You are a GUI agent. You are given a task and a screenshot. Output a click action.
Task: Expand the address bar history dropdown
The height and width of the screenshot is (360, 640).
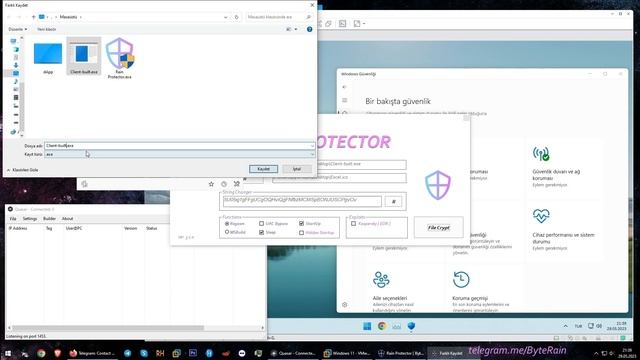coord(226,17)
